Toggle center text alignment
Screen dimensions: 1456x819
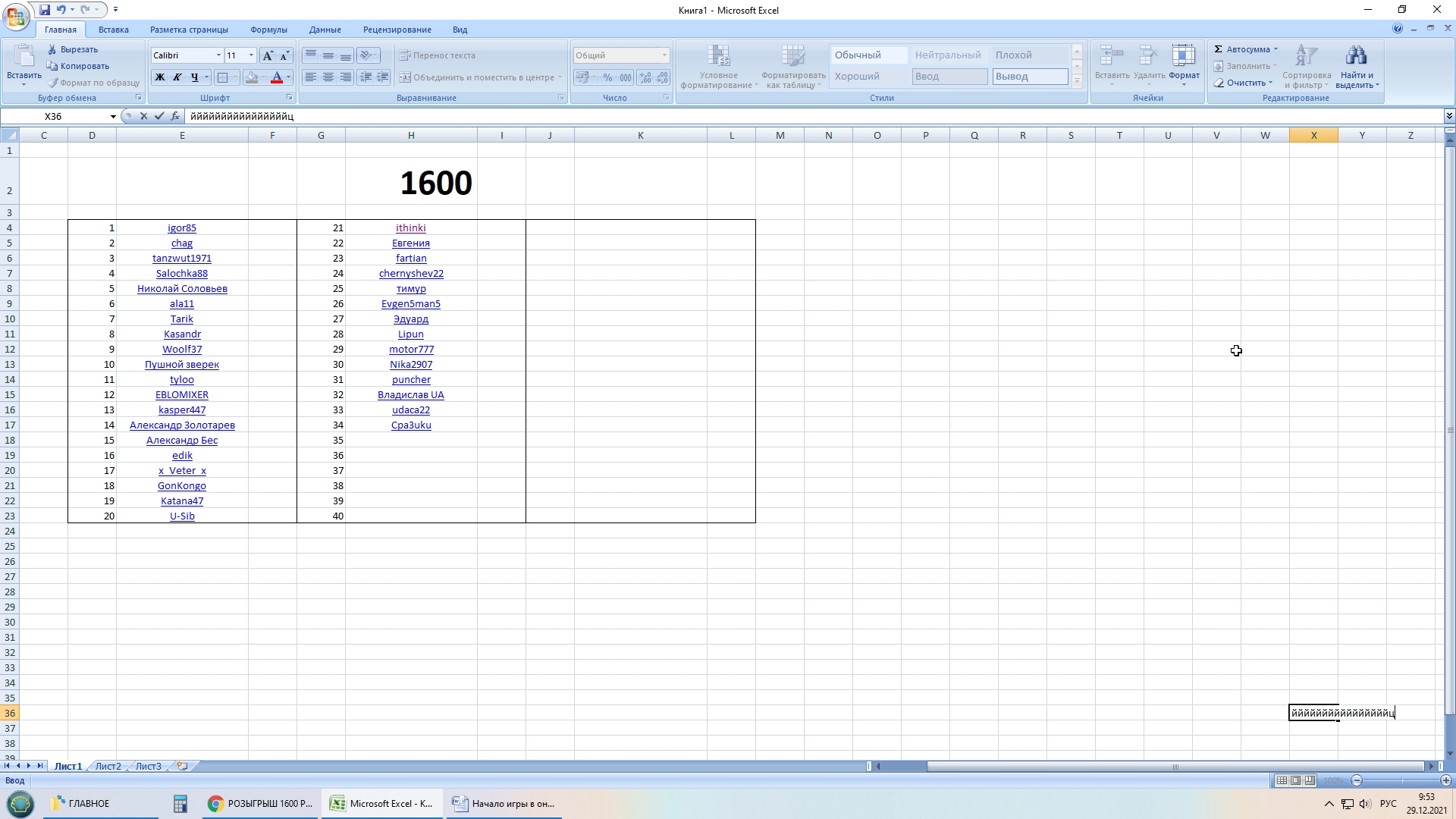328,77
